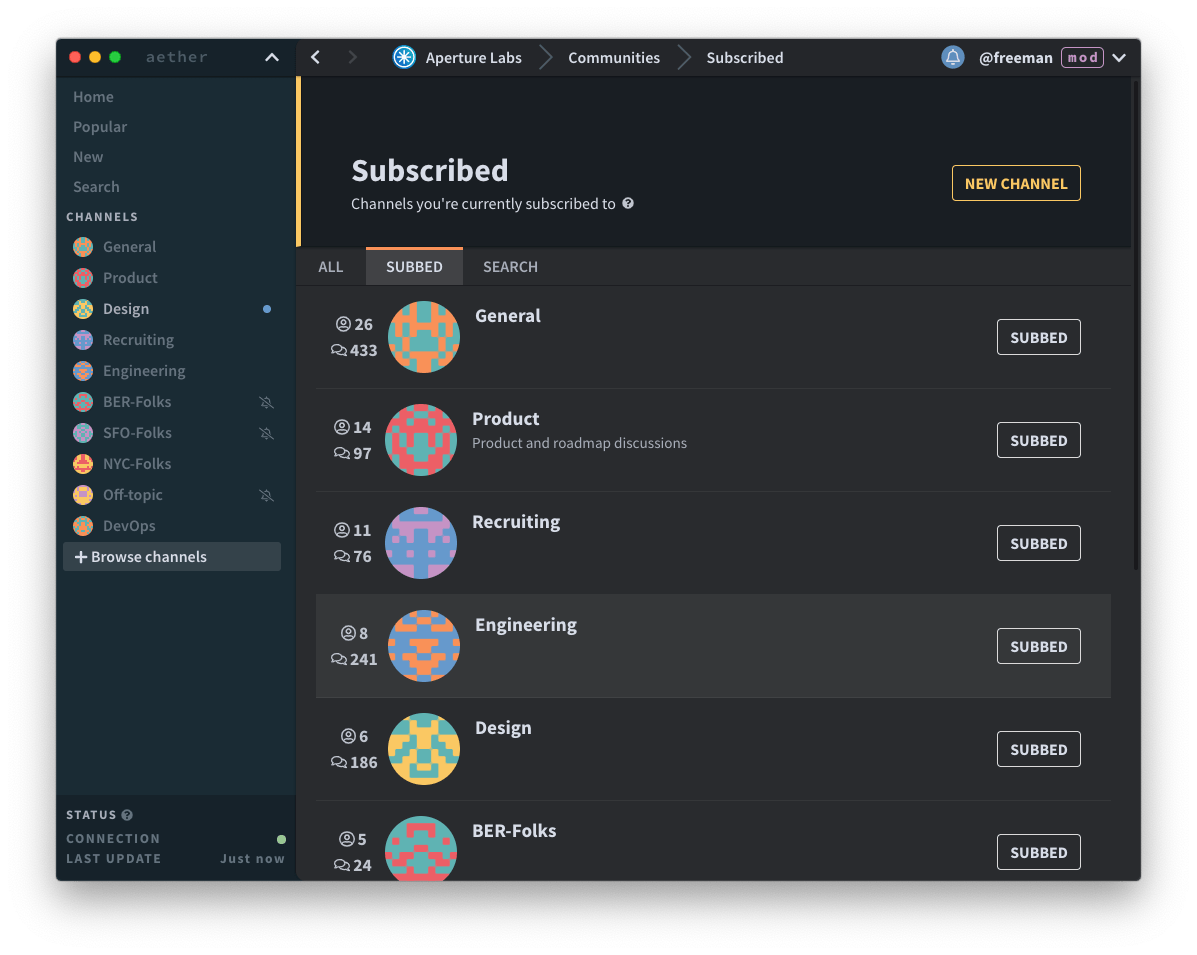Image resolution: width=1197 pixels, height=955 pixels.
Task: Click the DevOps channel icon in the sidebar
Action: point(84,526)
